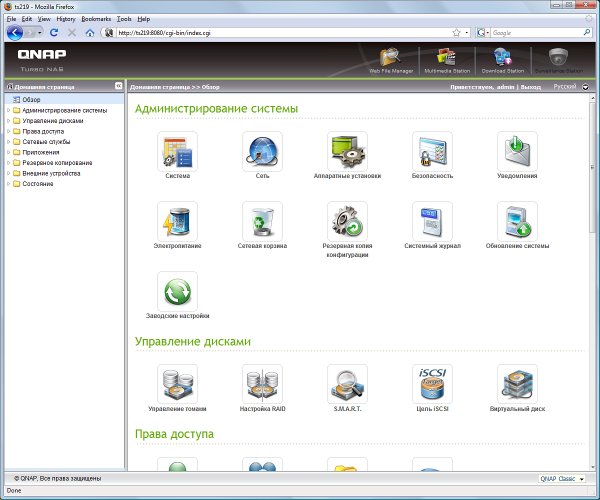The height and width of the screenshot is (500, 600).
Task: Expand Приложения tree folder
Action: [8, 152]
